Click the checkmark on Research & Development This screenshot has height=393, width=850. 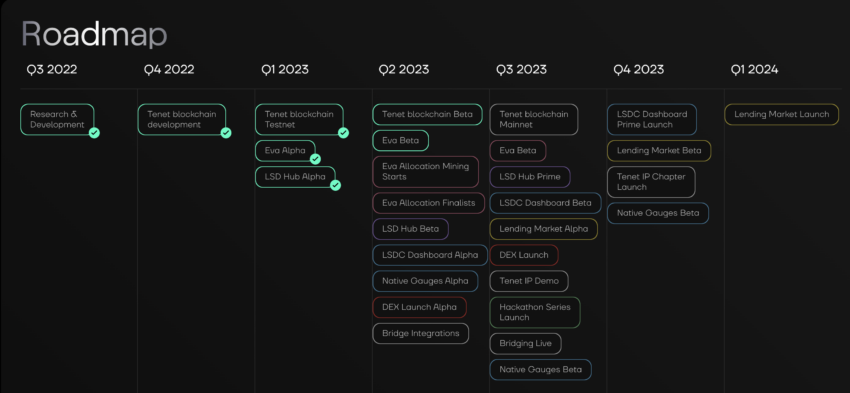click(x=94, y=133)
